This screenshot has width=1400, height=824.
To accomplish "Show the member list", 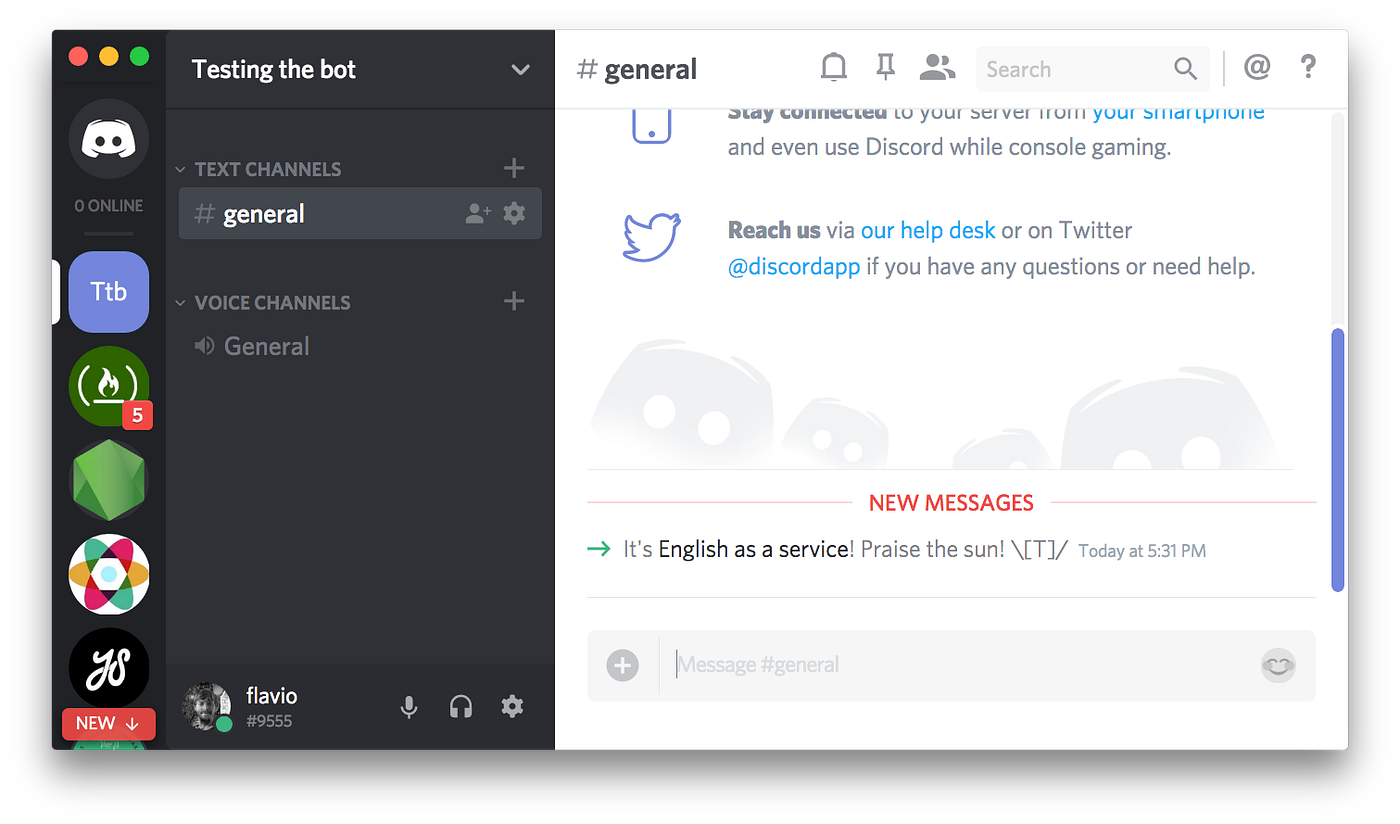I will coord(937,67).
